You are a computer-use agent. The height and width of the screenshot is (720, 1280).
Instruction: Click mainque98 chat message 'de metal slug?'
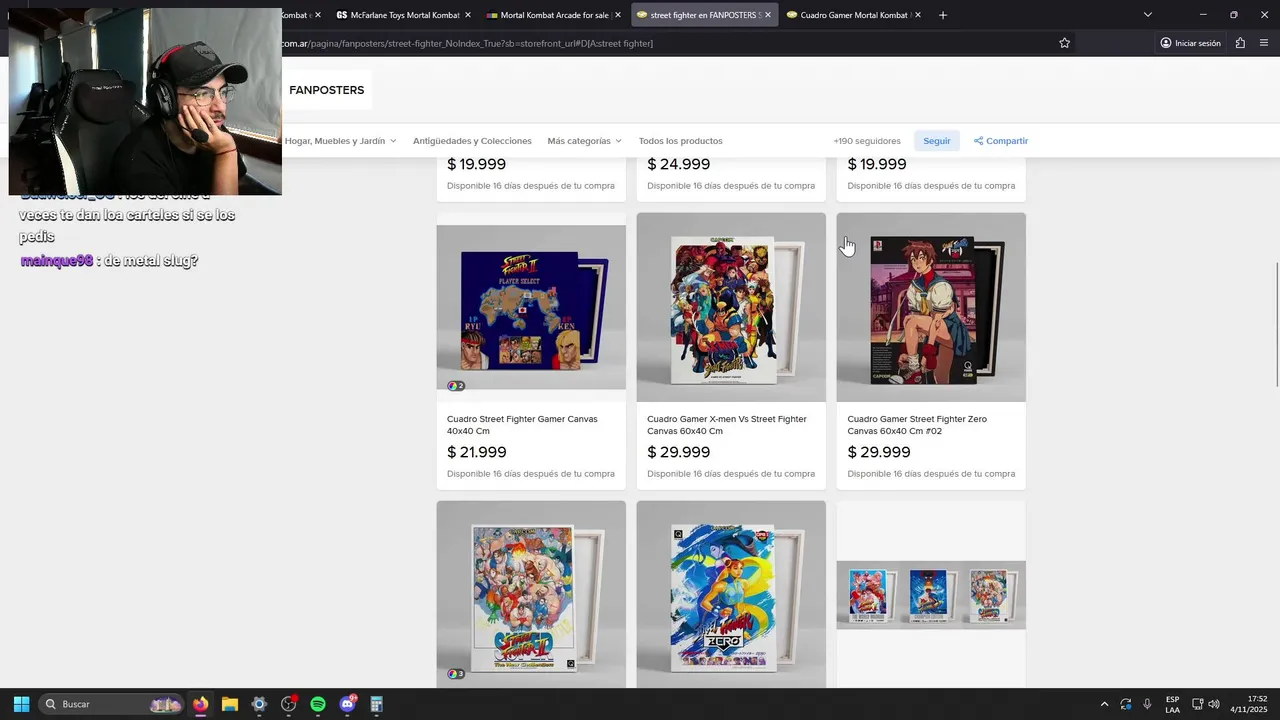coord(109,261)
